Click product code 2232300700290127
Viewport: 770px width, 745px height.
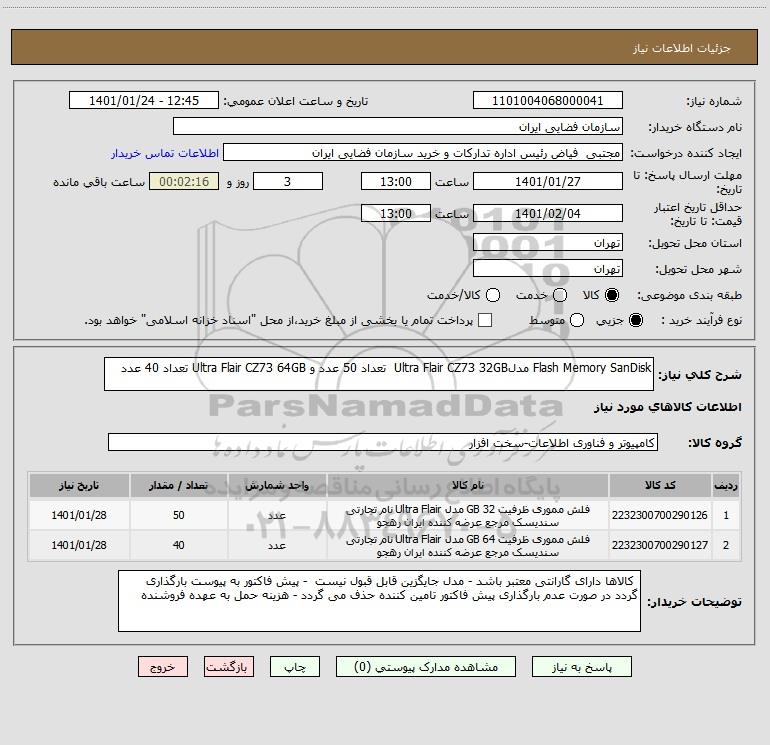(660, 545)
